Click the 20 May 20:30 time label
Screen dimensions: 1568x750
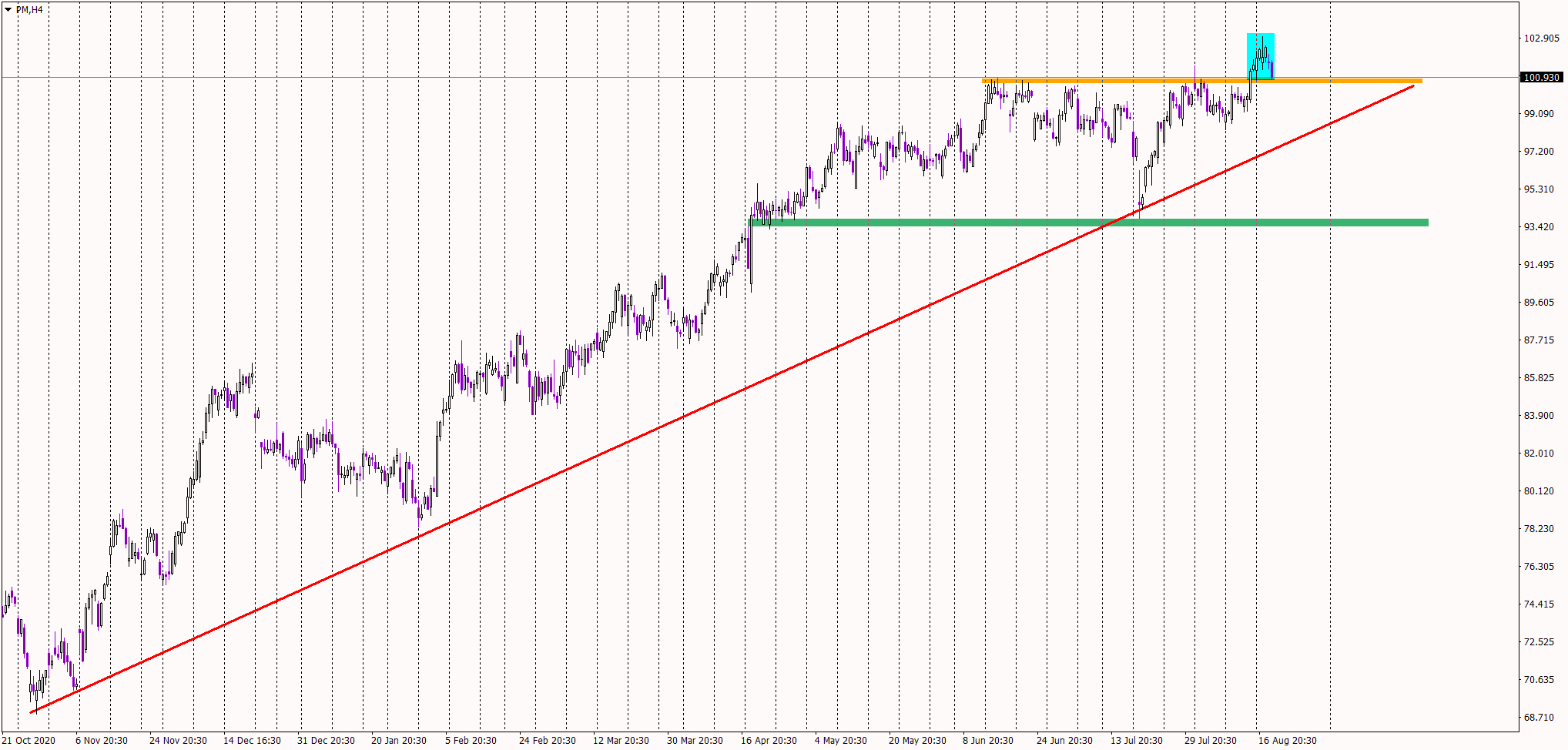tap(917, 741)
